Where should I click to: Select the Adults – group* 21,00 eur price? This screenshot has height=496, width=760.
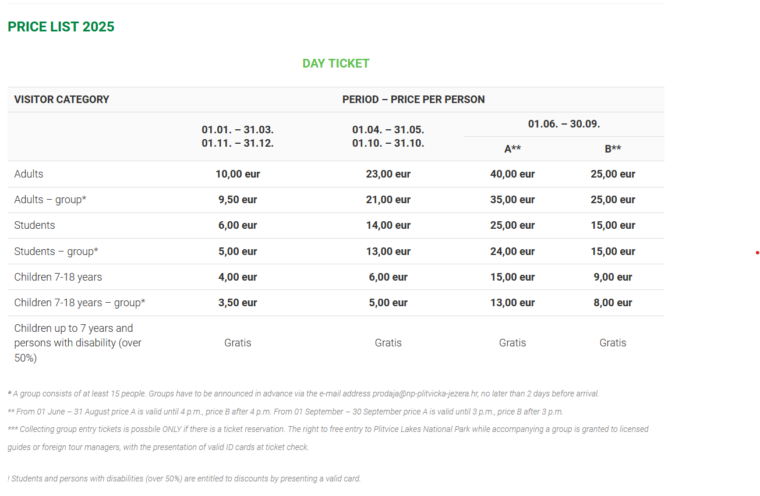click(388, 200)
